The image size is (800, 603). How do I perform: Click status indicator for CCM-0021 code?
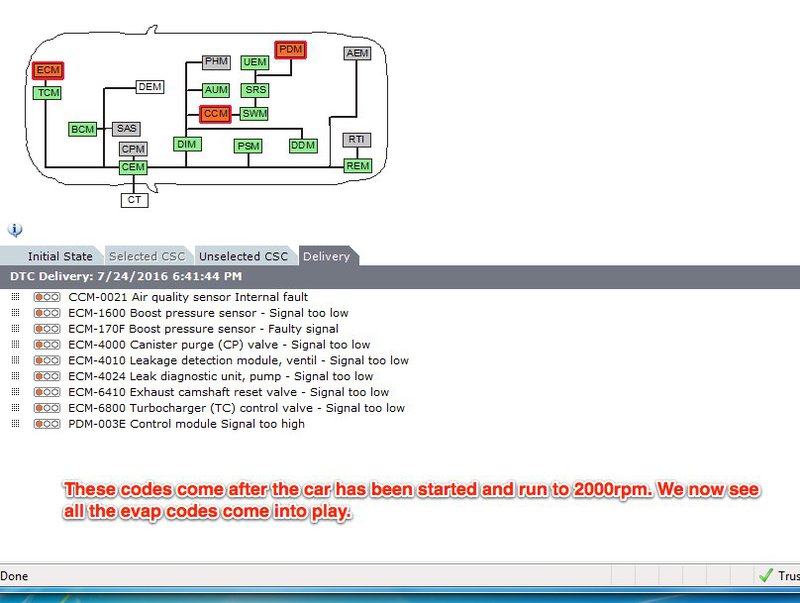[47, 297]
